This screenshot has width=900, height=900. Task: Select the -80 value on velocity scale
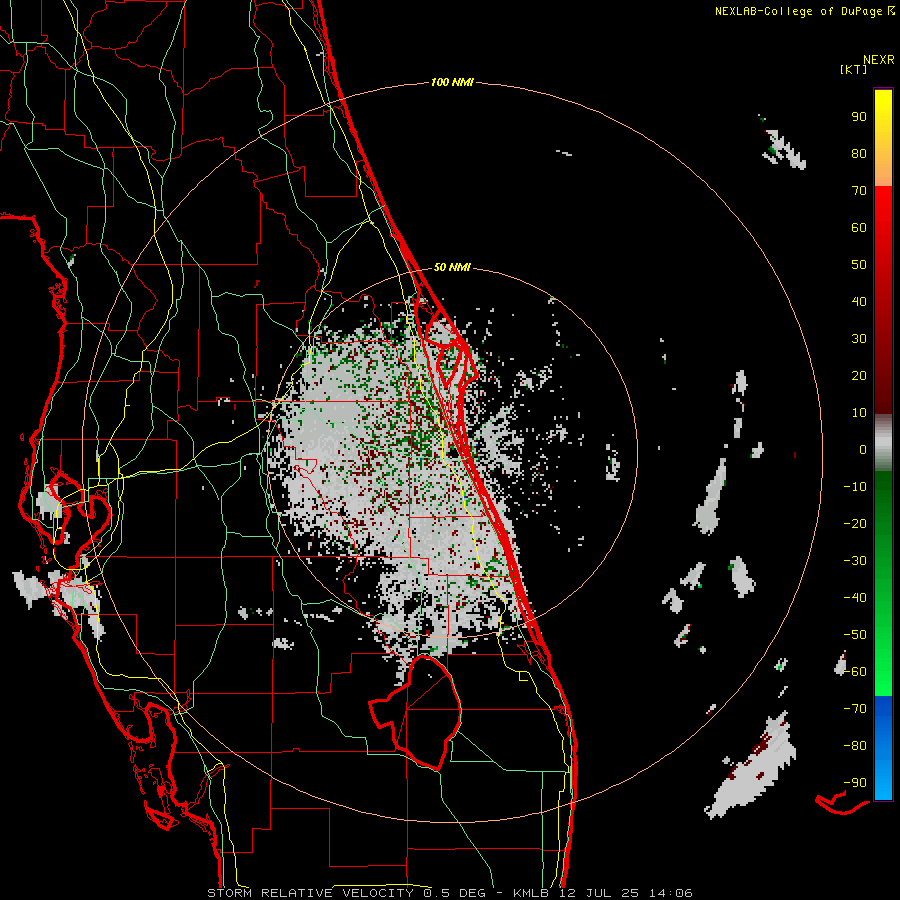click(855, 746)
